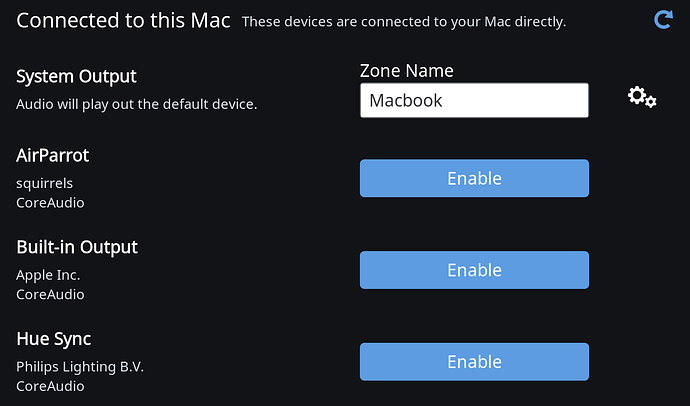Click CoreAudio text under Hue Sync

coord(50,386)
